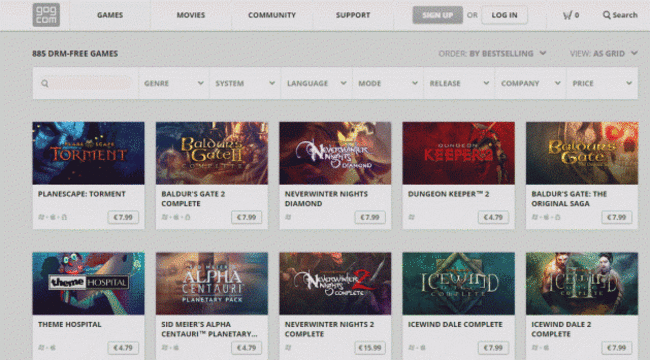Open Neverwinter Nights Diamond cover thumbnail
This screenshot has width=650, height=360.
[x=335, y=153]
